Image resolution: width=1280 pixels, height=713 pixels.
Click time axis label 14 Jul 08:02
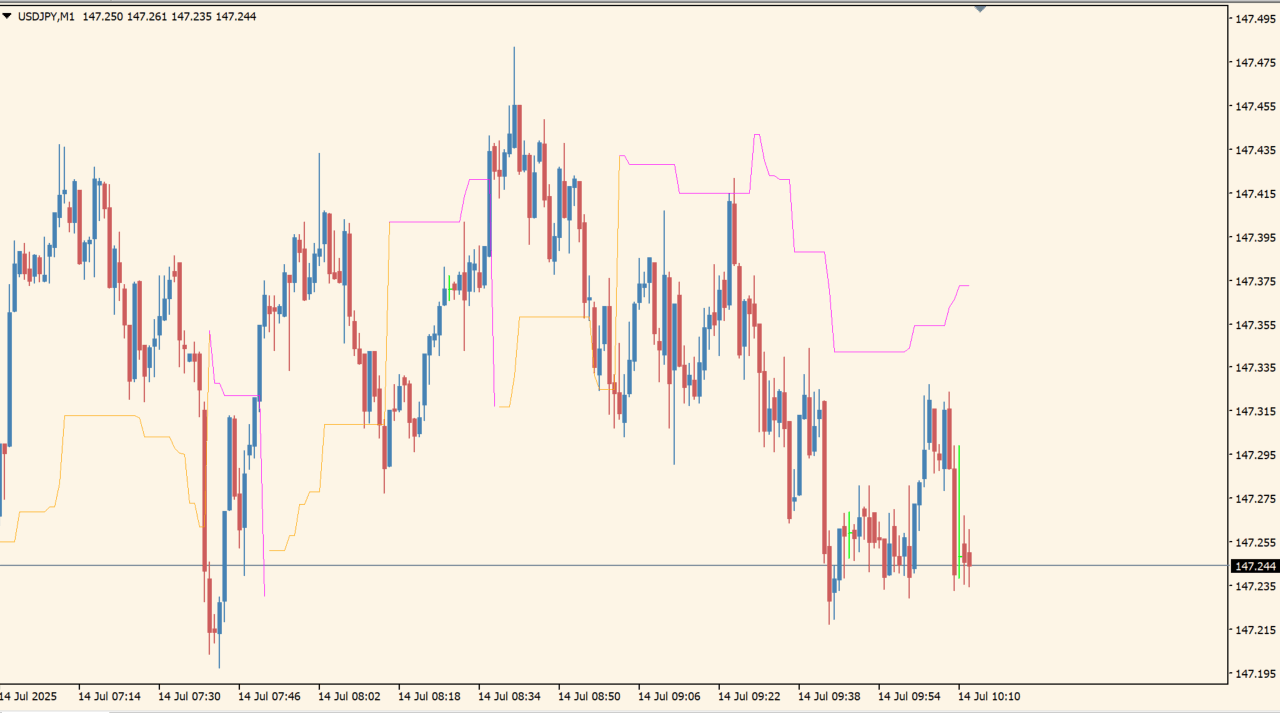tap(349, 695)
